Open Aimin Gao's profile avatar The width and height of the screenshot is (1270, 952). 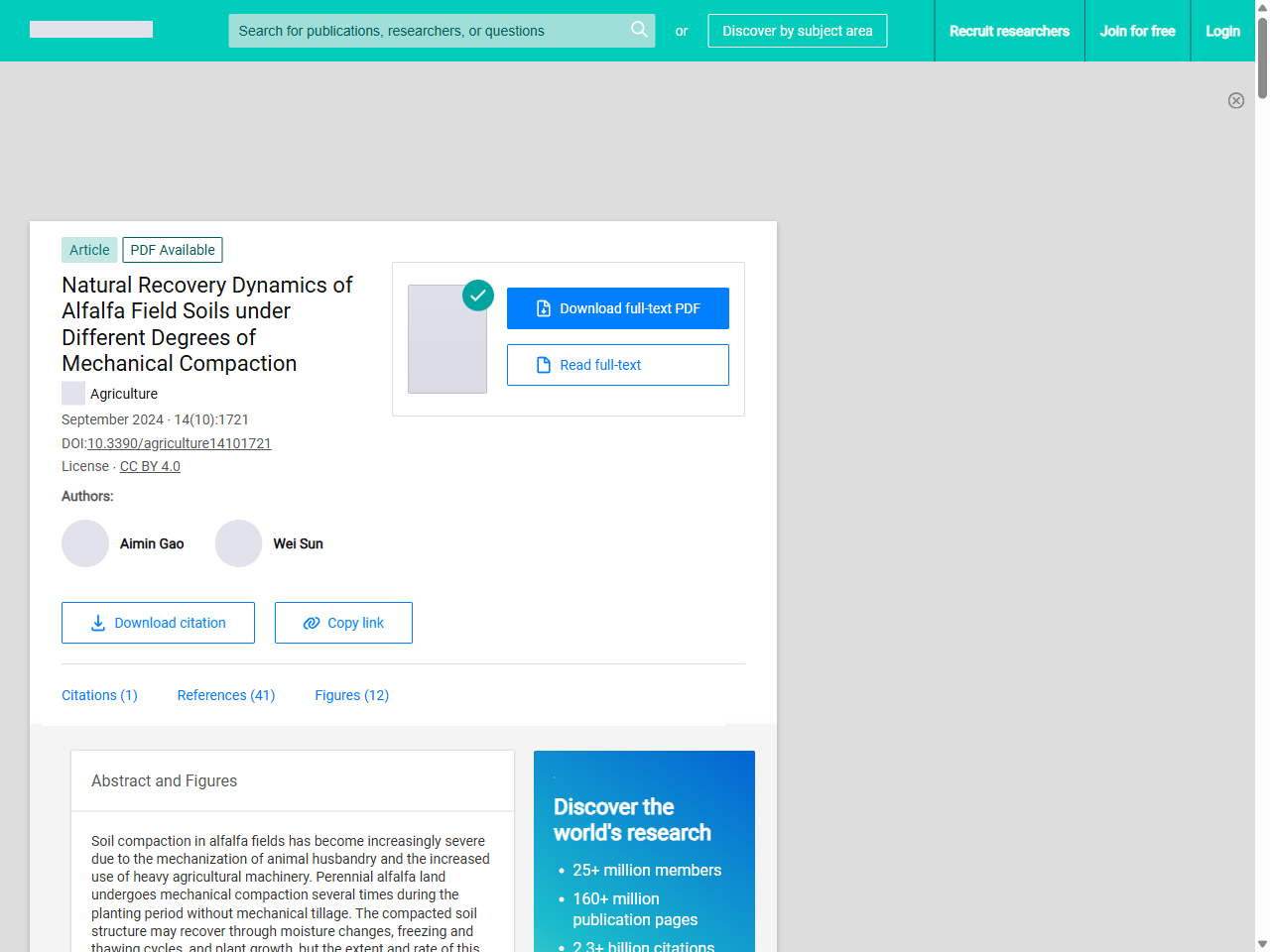85,543
